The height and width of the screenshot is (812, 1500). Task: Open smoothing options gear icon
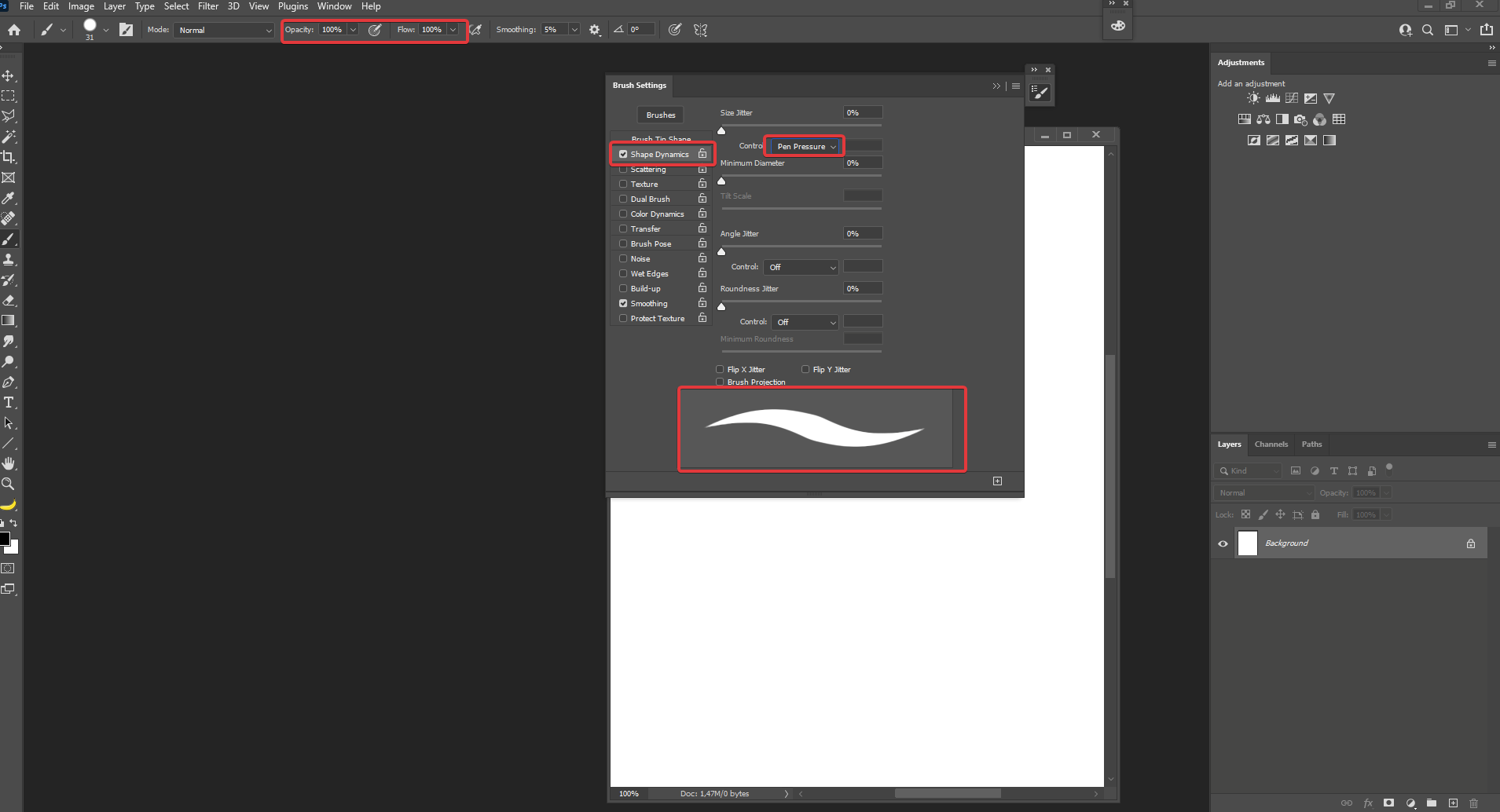pyautogui.click(x=595, y=30)
